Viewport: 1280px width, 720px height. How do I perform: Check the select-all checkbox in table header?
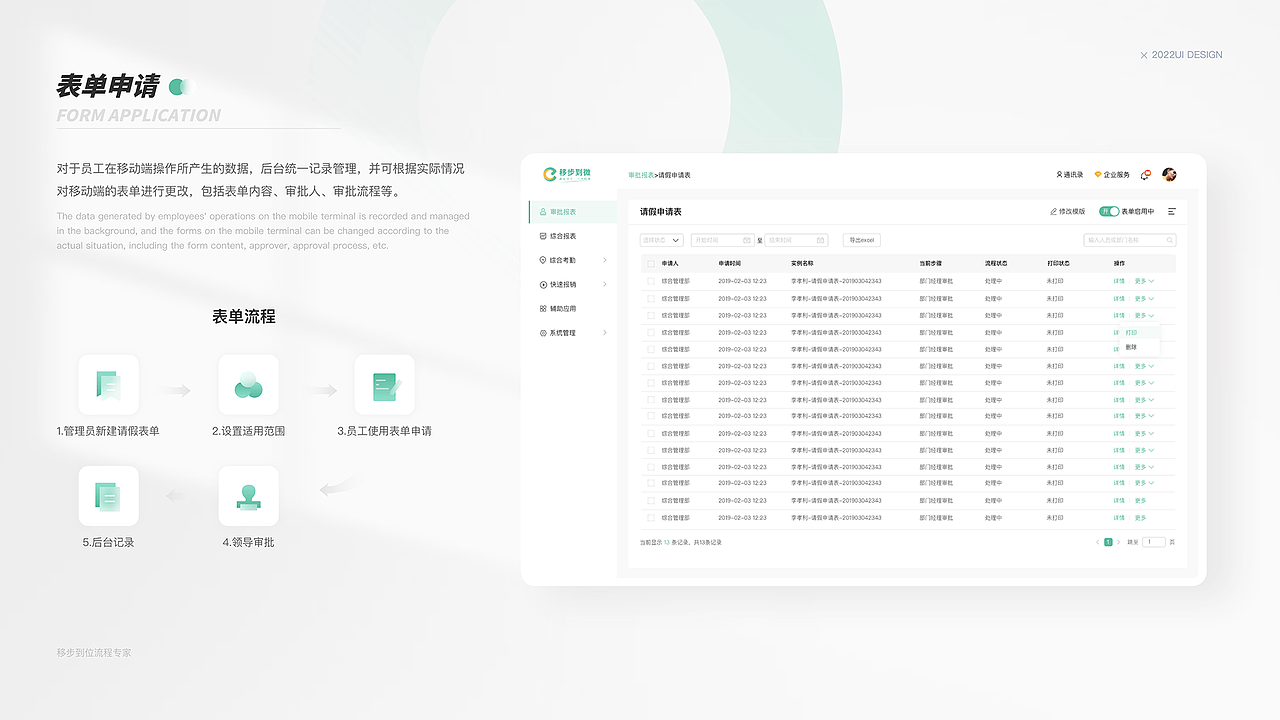click(x=650, y=263)
